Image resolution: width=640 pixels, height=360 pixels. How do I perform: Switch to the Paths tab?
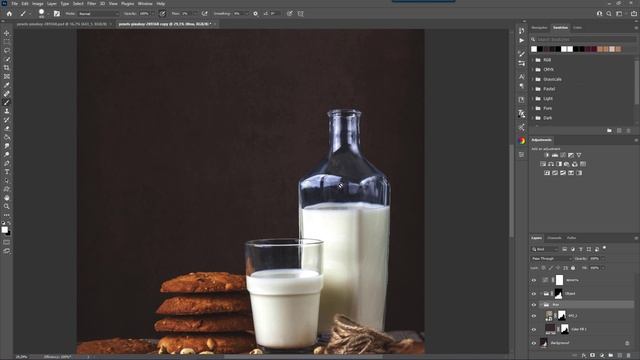click(571, 238)
